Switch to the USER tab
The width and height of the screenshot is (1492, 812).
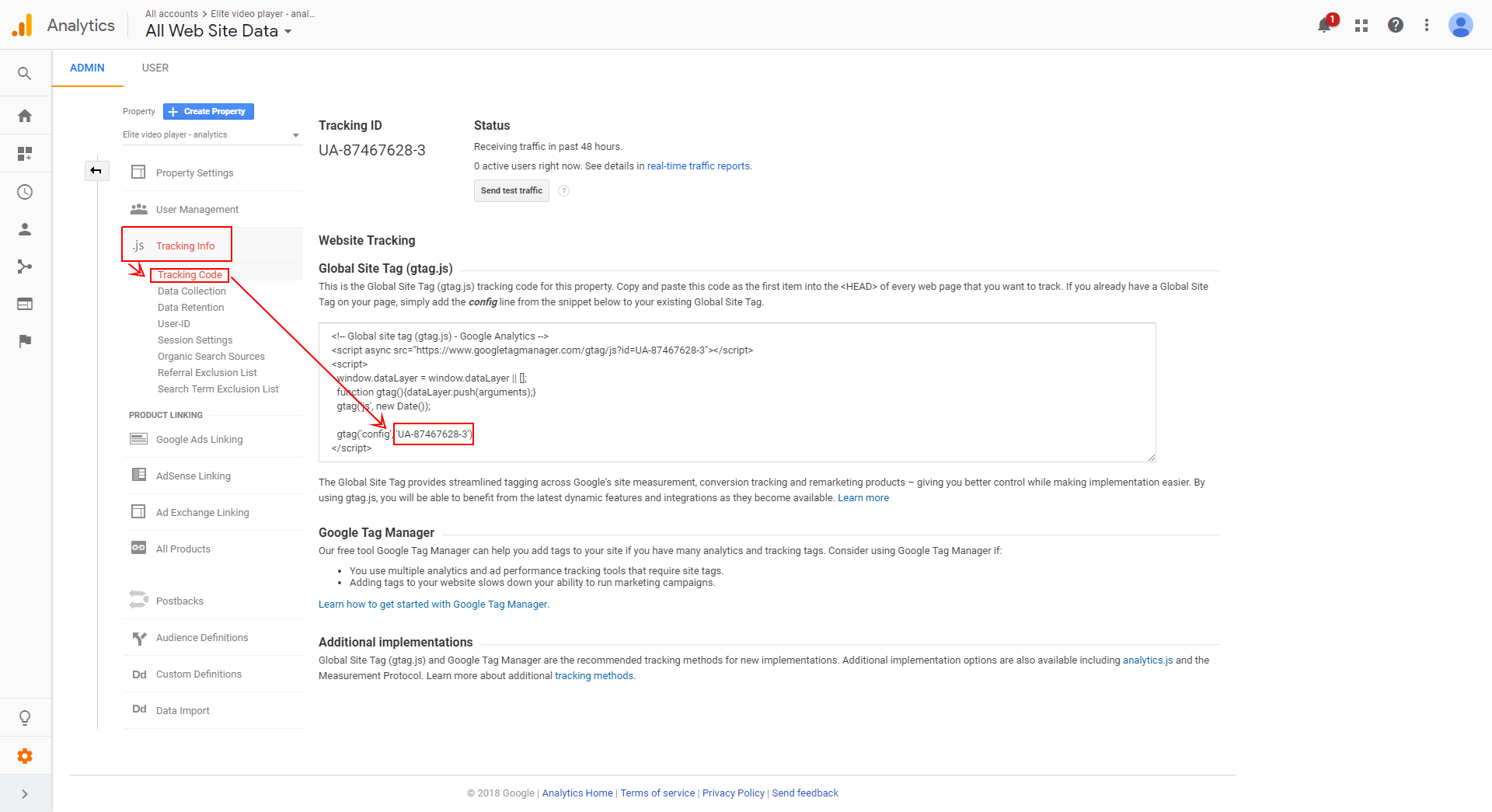tap(155, 68)
